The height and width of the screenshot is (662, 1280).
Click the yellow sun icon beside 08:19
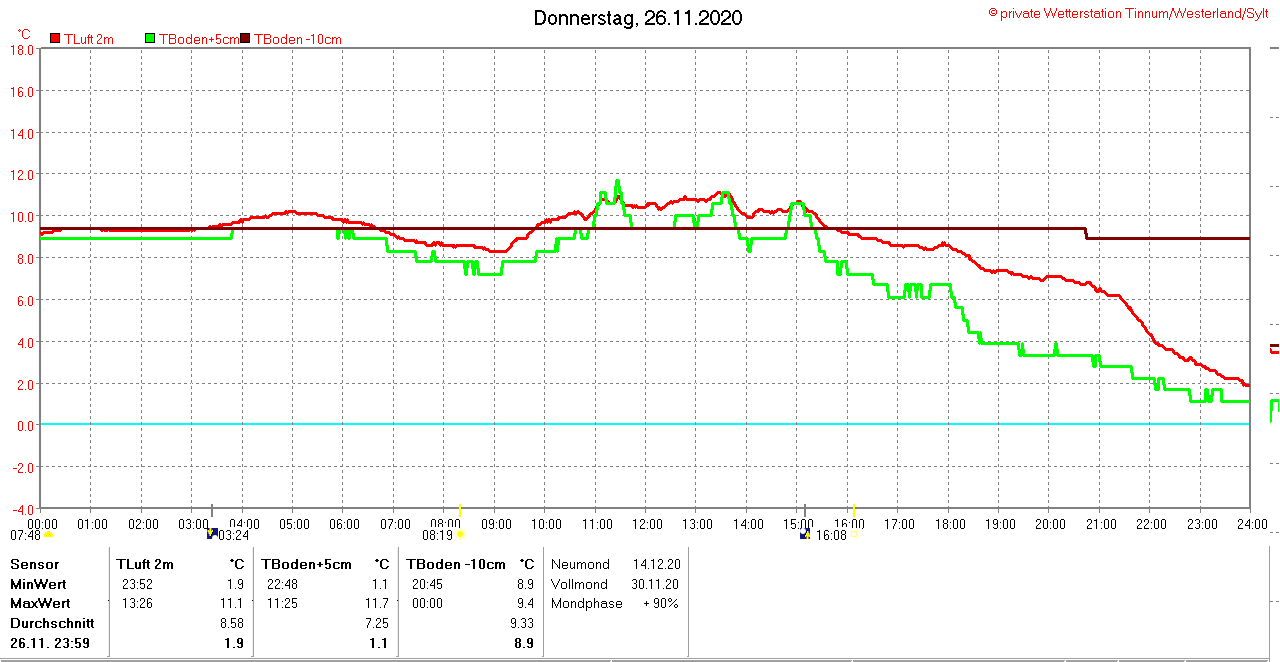460,535
